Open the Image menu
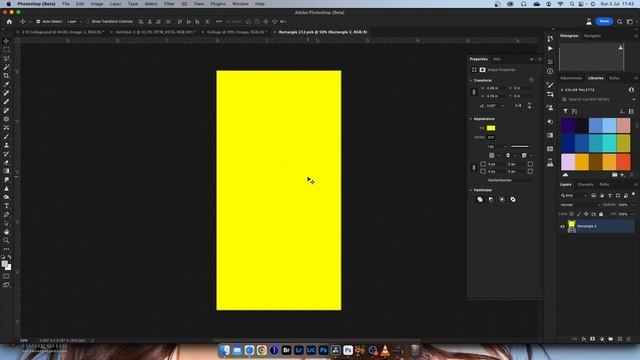640x360 pixels. pos(97,4)
